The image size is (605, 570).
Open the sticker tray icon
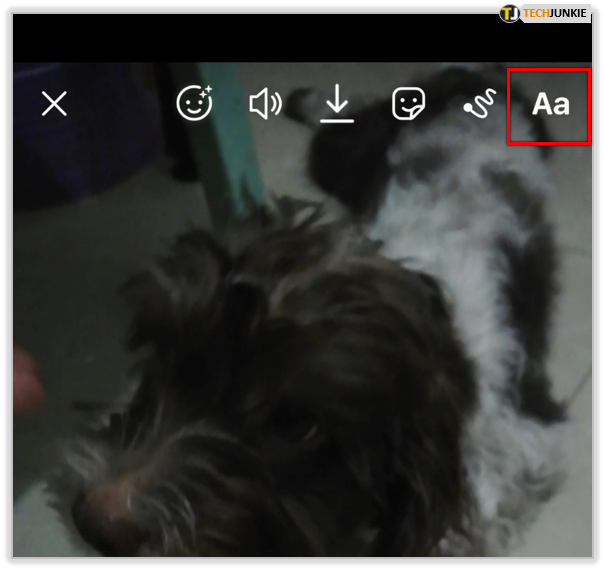407,103
